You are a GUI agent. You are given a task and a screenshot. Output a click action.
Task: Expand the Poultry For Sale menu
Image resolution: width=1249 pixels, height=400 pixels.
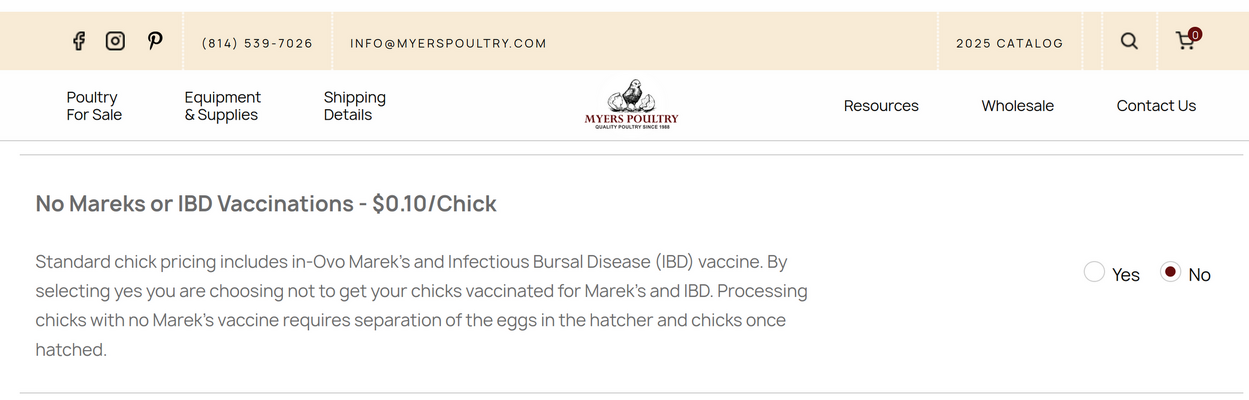94,106
